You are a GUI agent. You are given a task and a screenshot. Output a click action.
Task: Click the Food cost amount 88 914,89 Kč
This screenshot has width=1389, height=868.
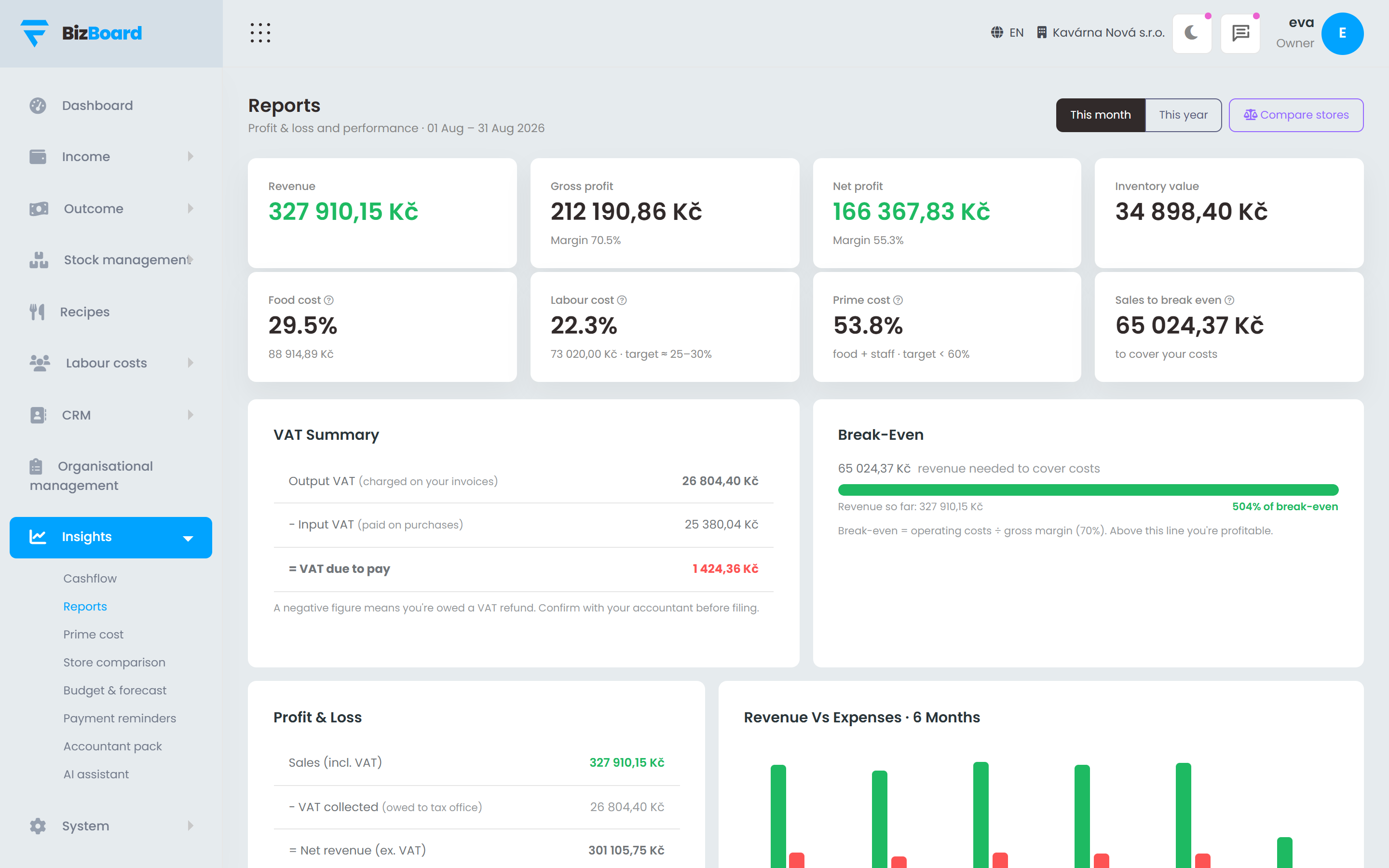pyautogui.click(x=301, y=354)
